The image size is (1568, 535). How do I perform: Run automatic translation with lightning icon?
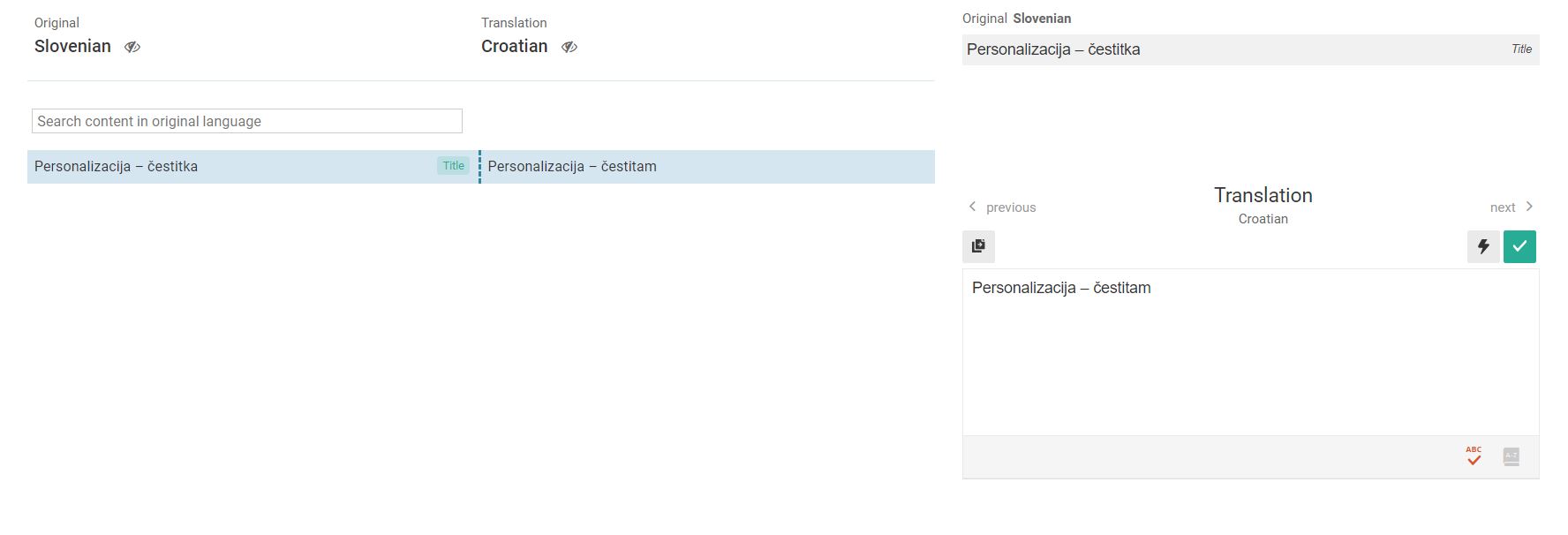coord(1483,246)
